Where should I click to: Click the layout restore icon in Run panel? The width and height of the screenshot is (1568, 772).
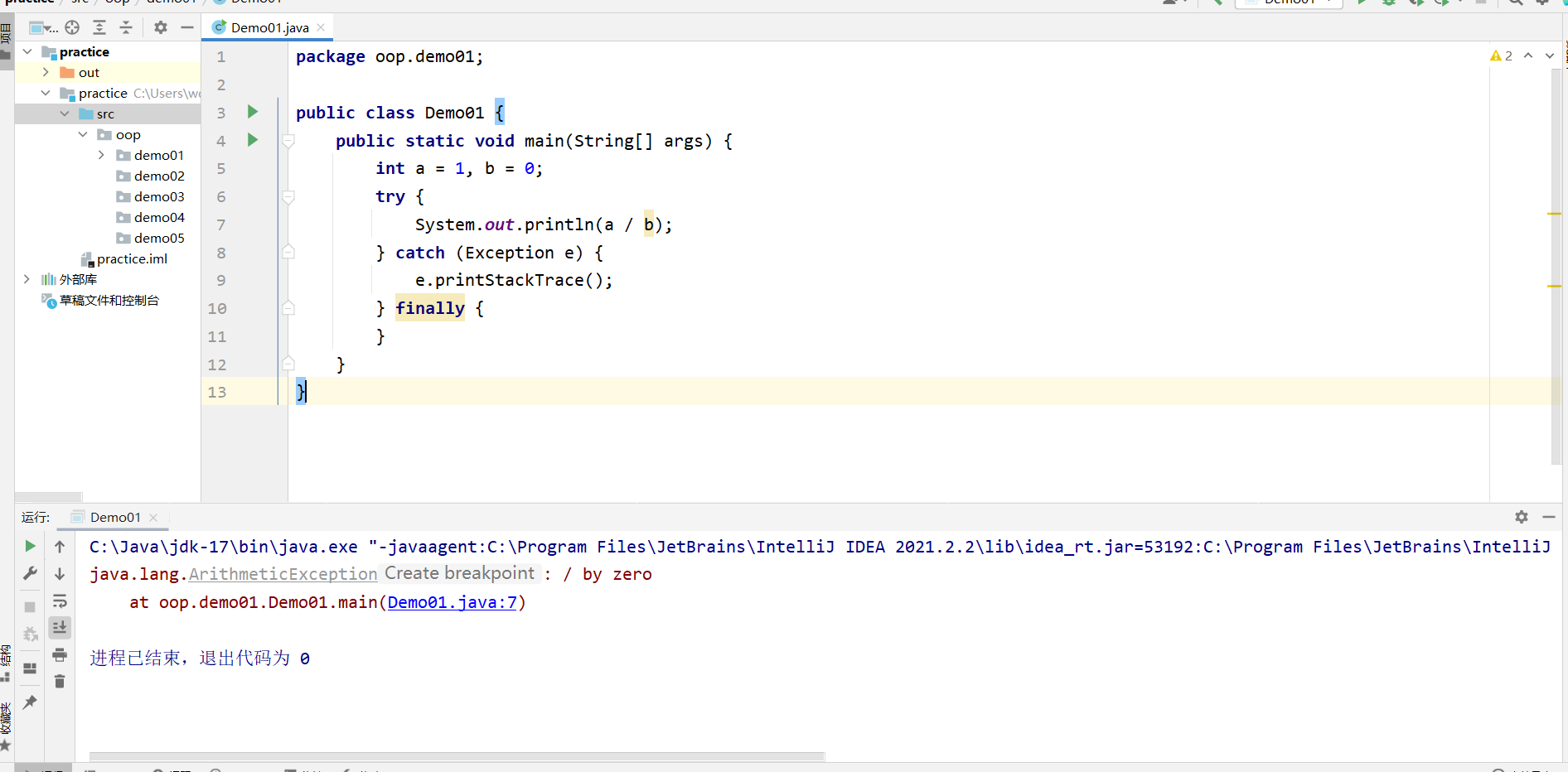(x=30, y=668)
